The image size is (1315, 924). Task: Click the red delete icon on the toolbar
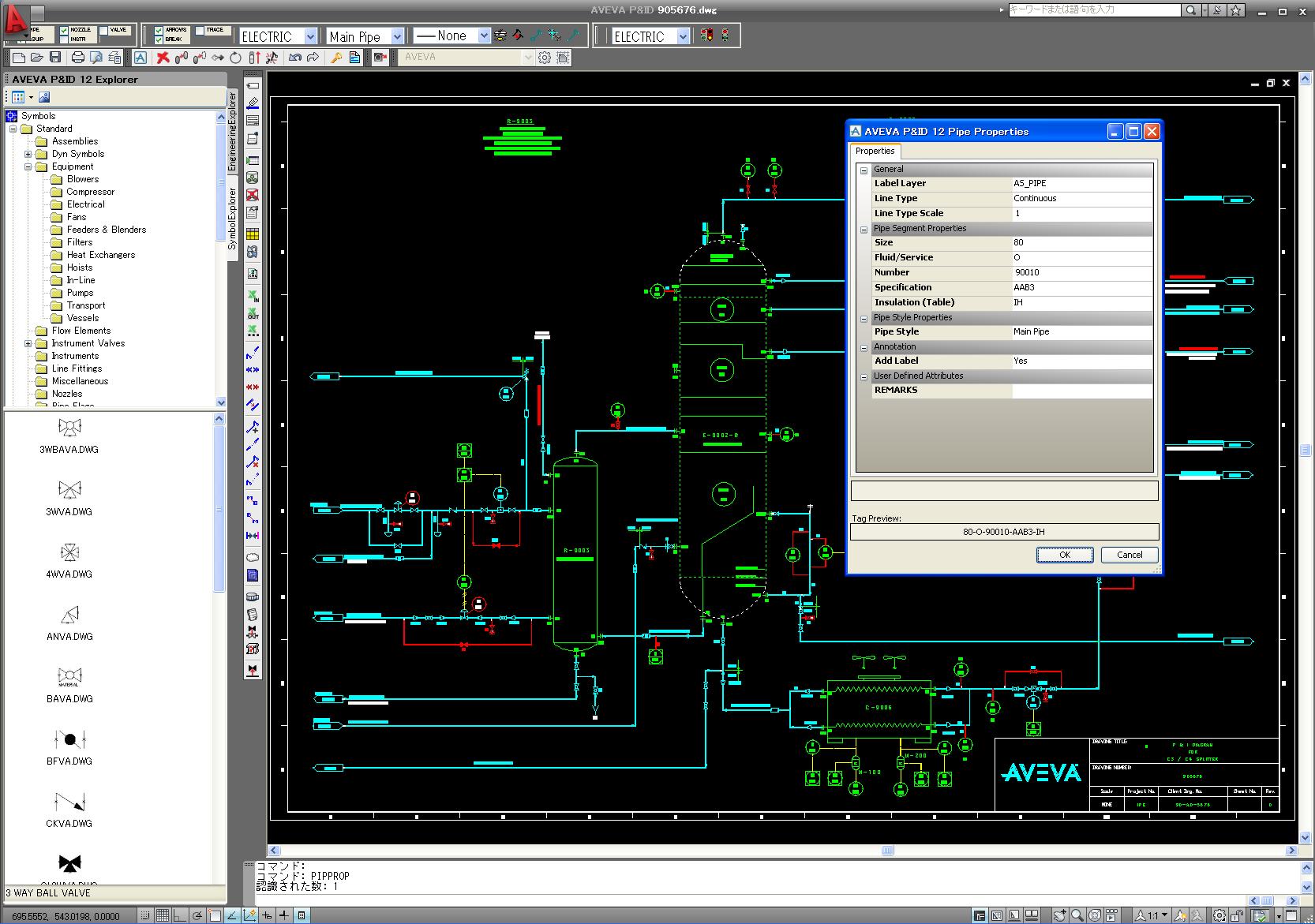[x=163, y=58]
